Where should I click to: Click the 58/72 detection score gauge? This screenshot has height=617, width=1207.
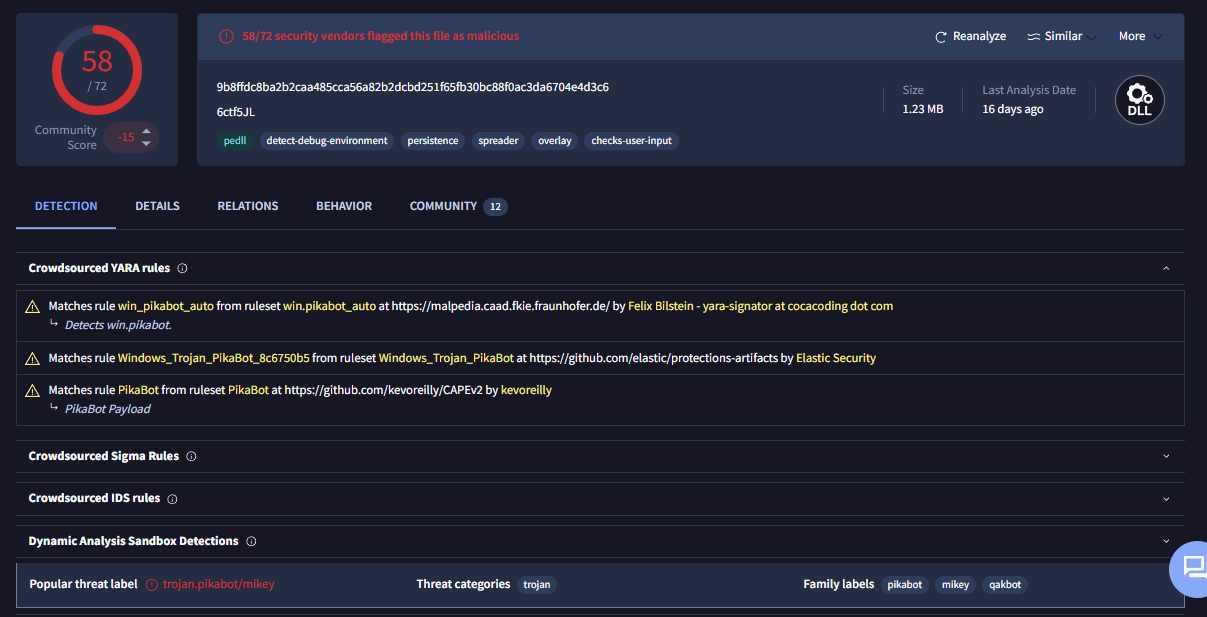(97, 69)
